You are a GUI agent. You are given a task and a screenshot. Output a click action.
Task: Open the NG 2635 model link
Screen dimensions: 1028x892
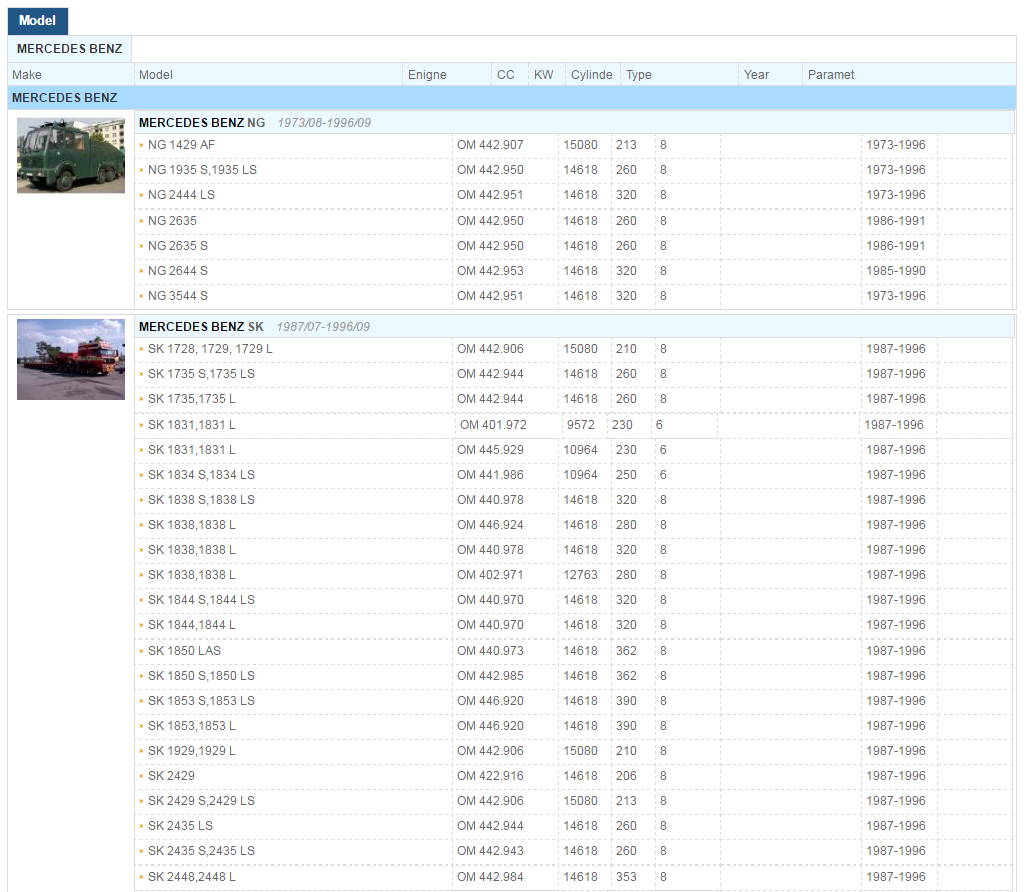click(172, 221)
